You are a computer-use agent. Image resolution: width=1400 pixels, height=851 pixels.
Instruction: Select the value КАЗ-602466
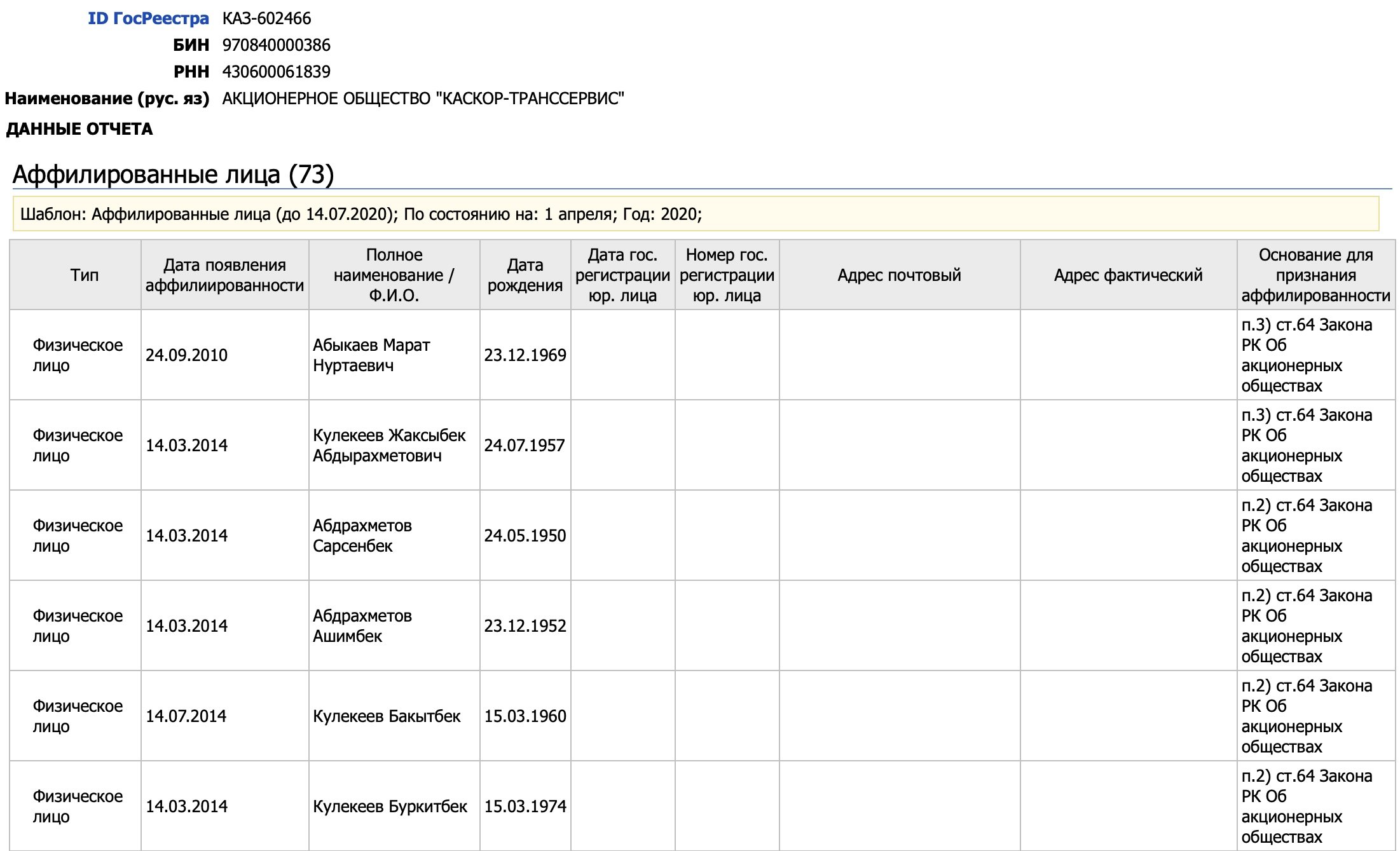pos(266,18)
